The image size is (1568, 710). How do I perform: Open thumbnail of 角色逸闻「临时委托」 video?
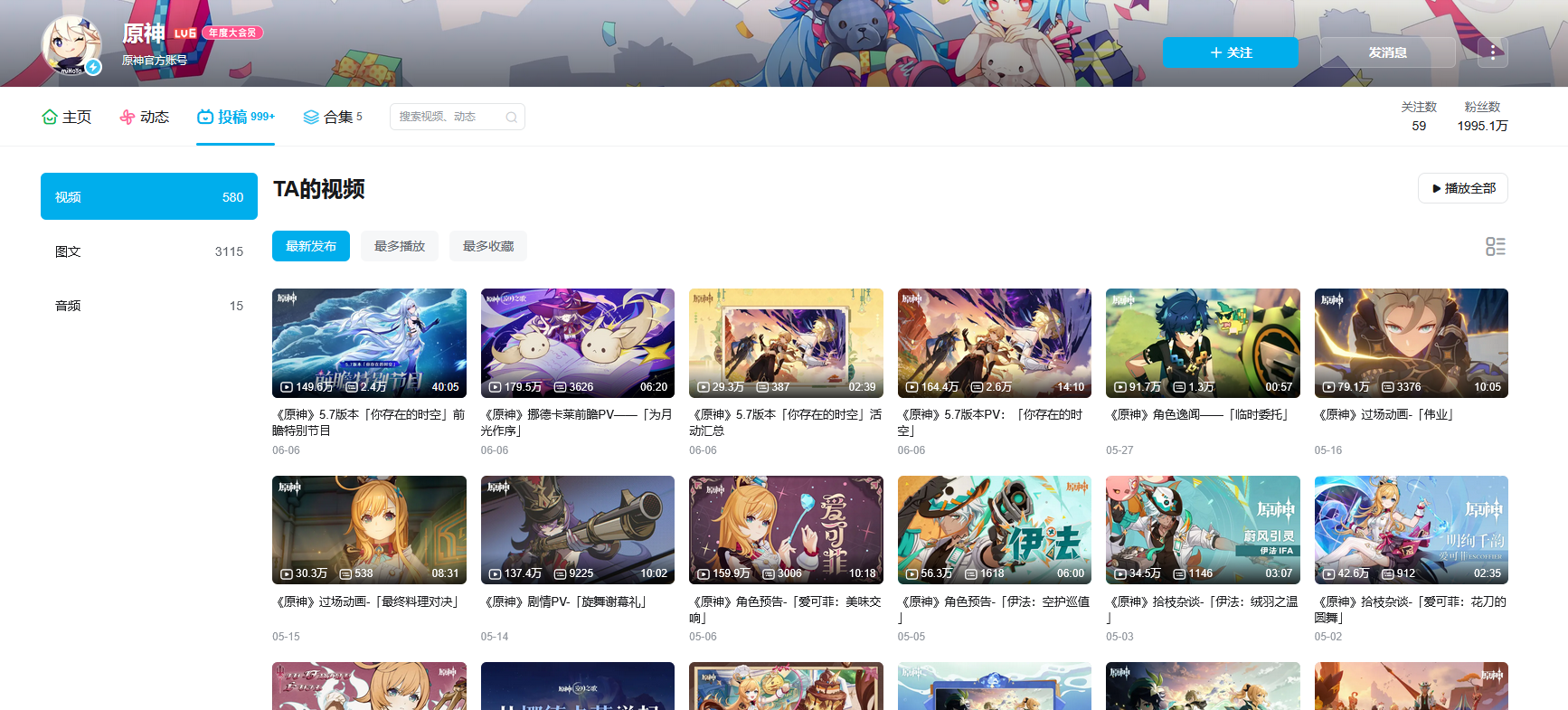click(x=1203, y=343)
